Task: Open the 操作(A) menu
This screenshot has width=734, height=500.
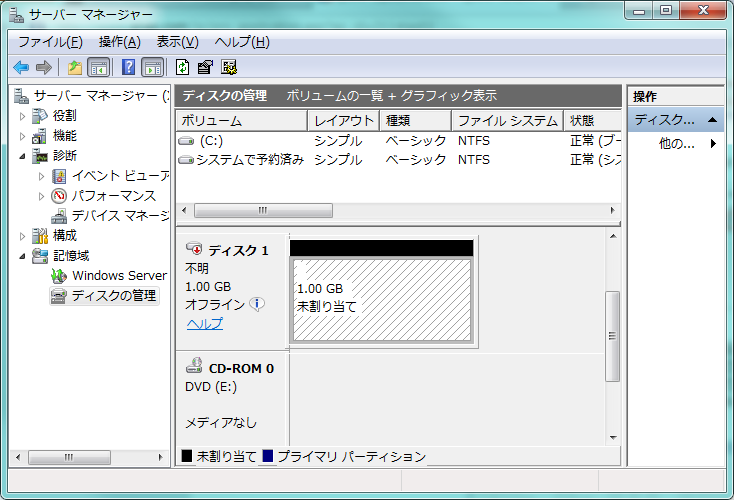Action: point(119,42)
